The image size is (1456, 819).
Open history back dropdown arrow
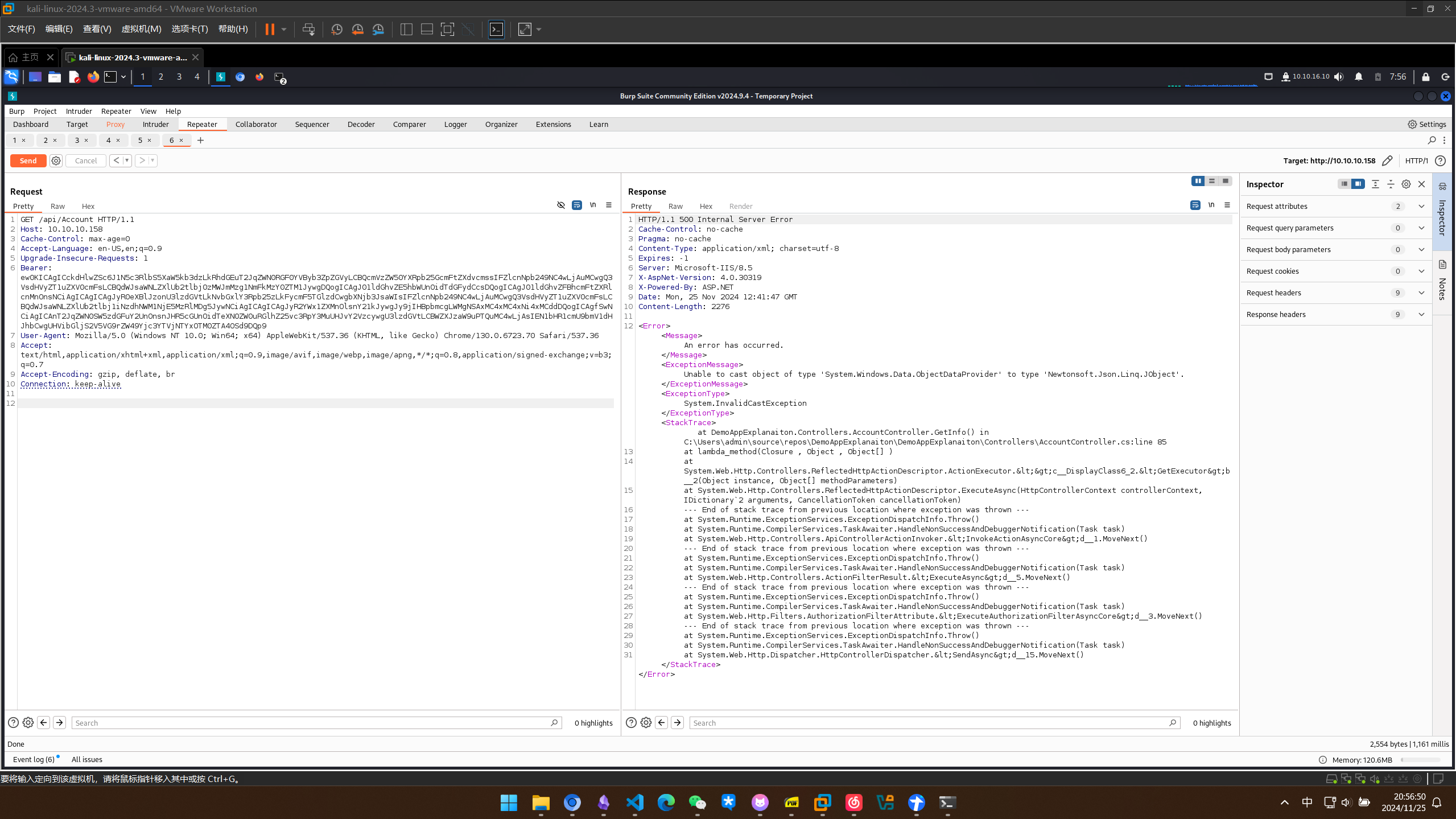(x=127, y=160)
